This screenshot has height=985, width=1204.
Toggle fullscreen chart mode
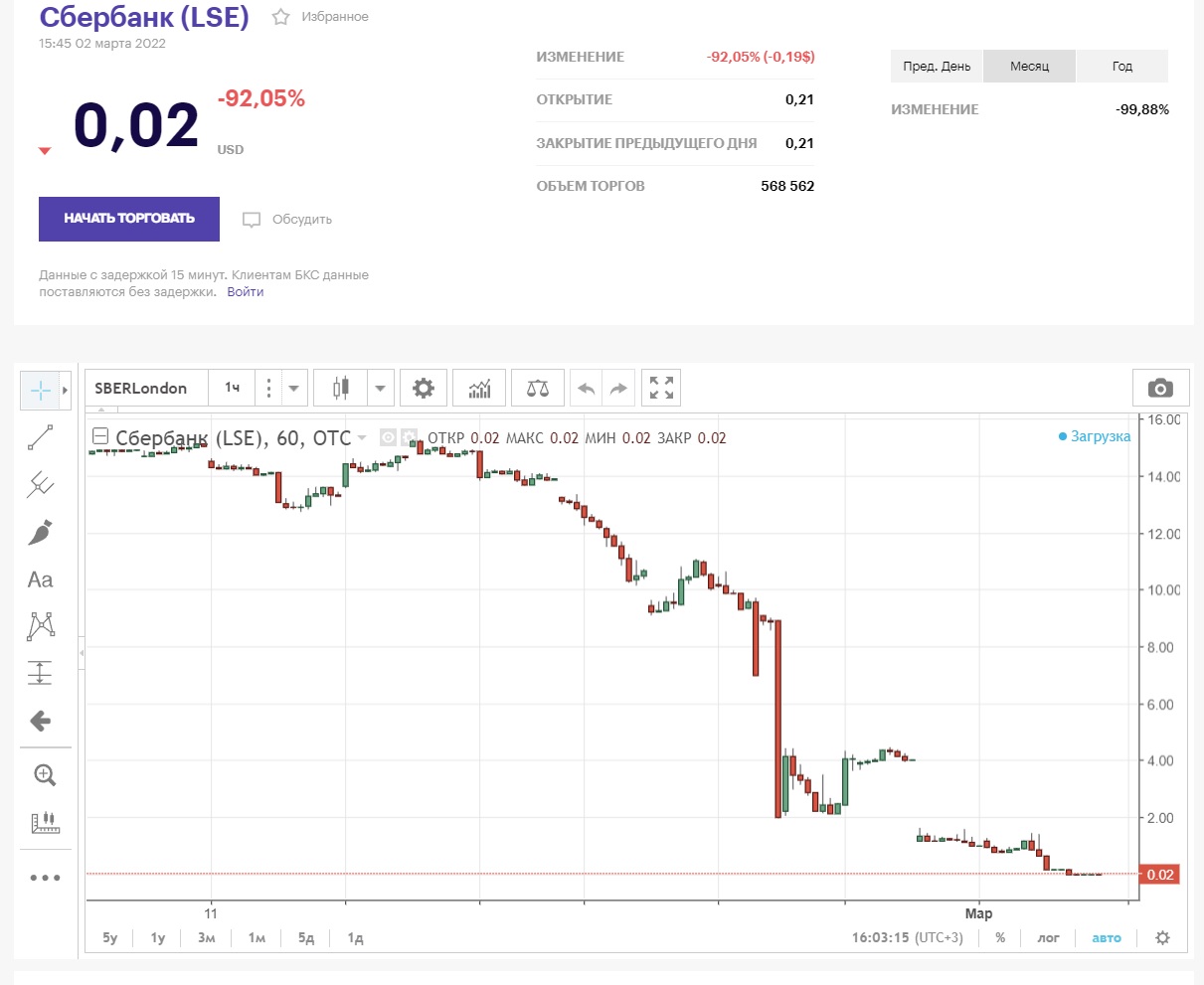[x=662, y=388]
